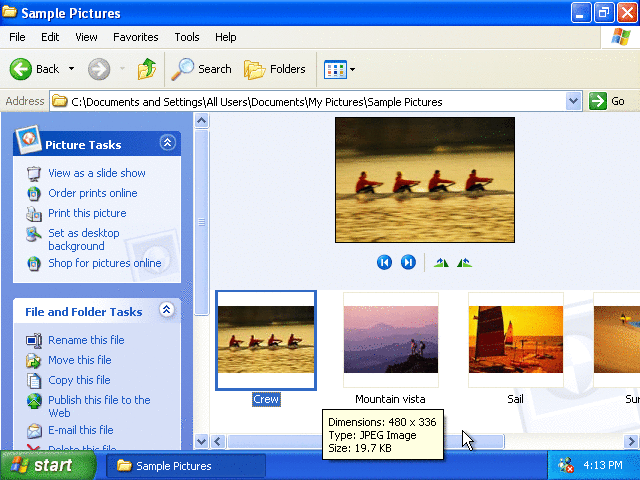Click the filmstrip scroll left arrow
640x480 pixels.
[x=218, y=441]
